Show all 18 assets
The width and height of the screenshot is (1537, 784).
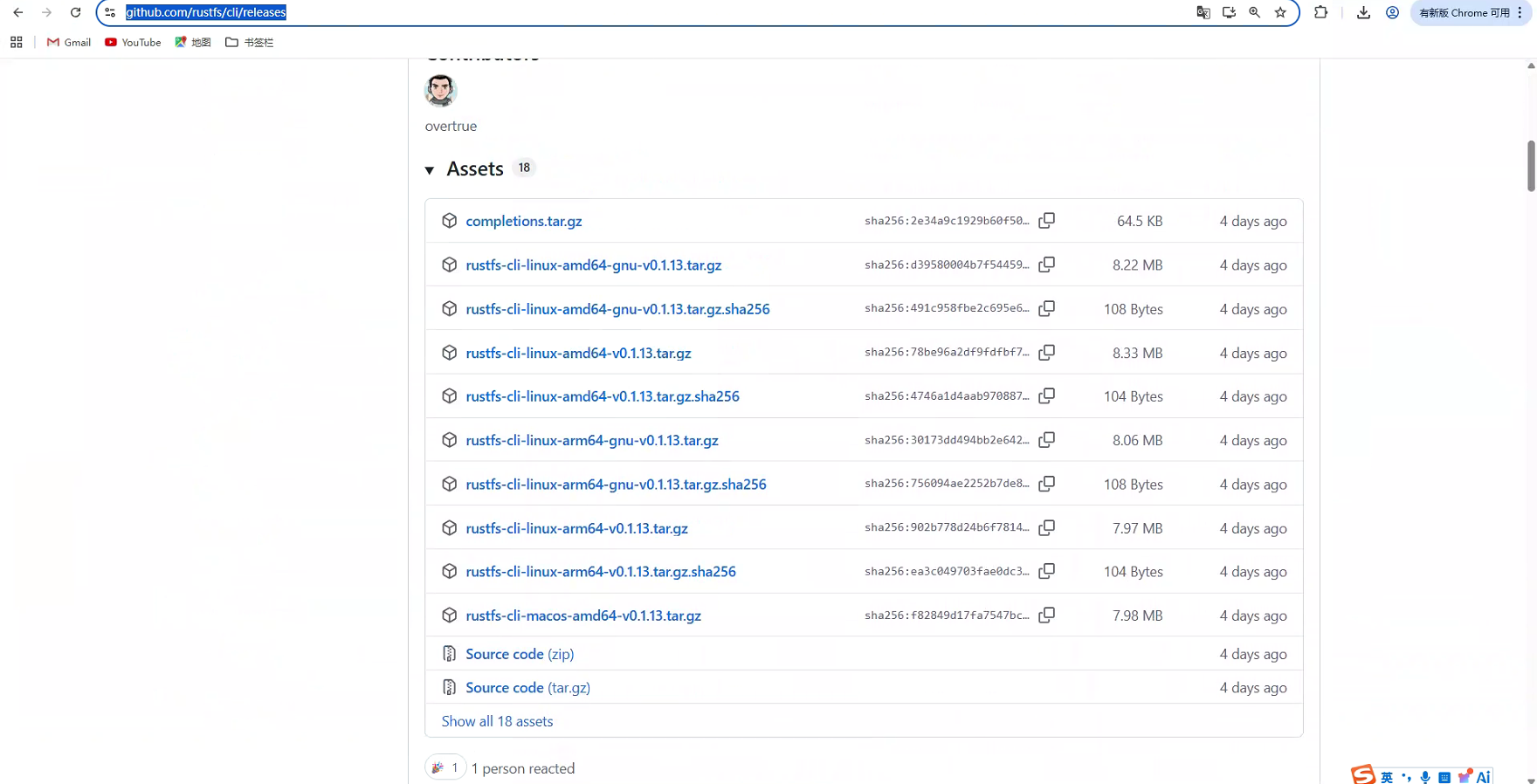pos(497,721)
